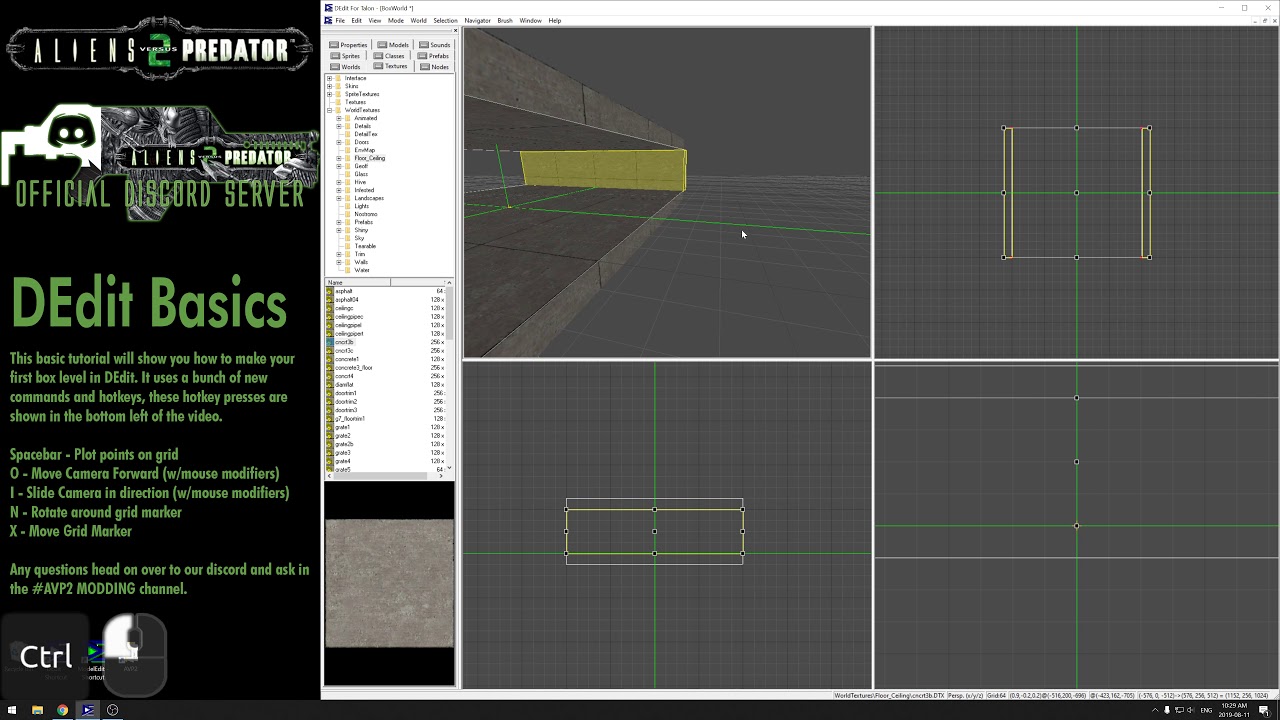
Task: Expand the SpriteTextures folder node
Action: 329,94
